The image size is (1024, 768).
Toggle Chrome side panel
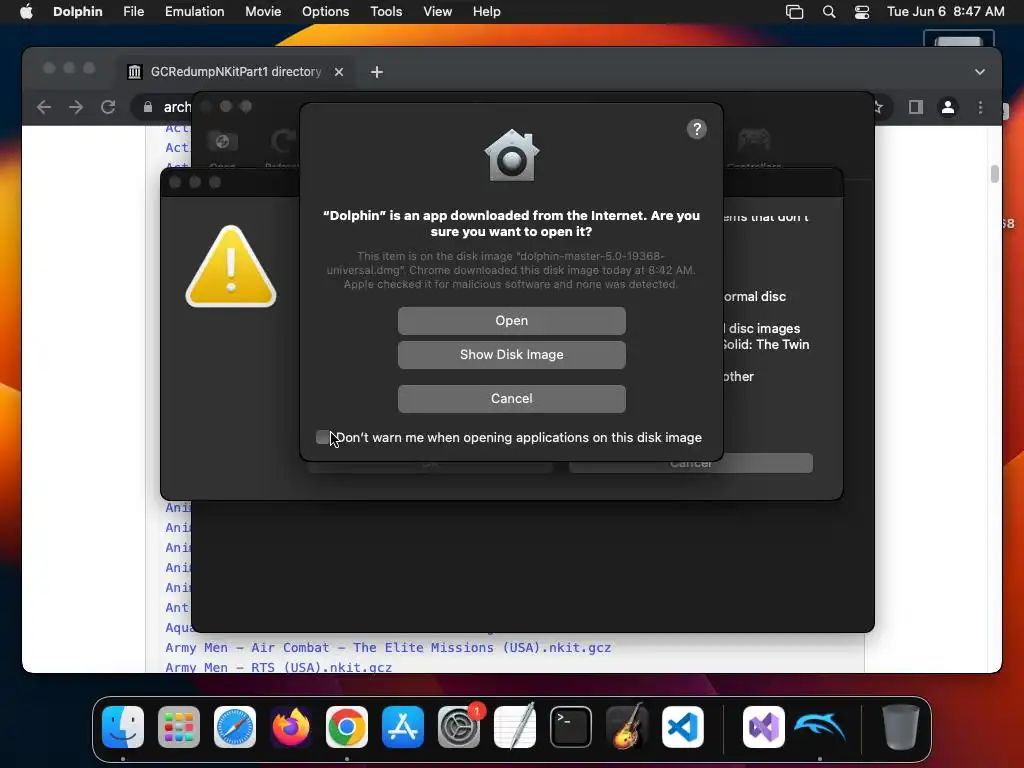(916, 107)
